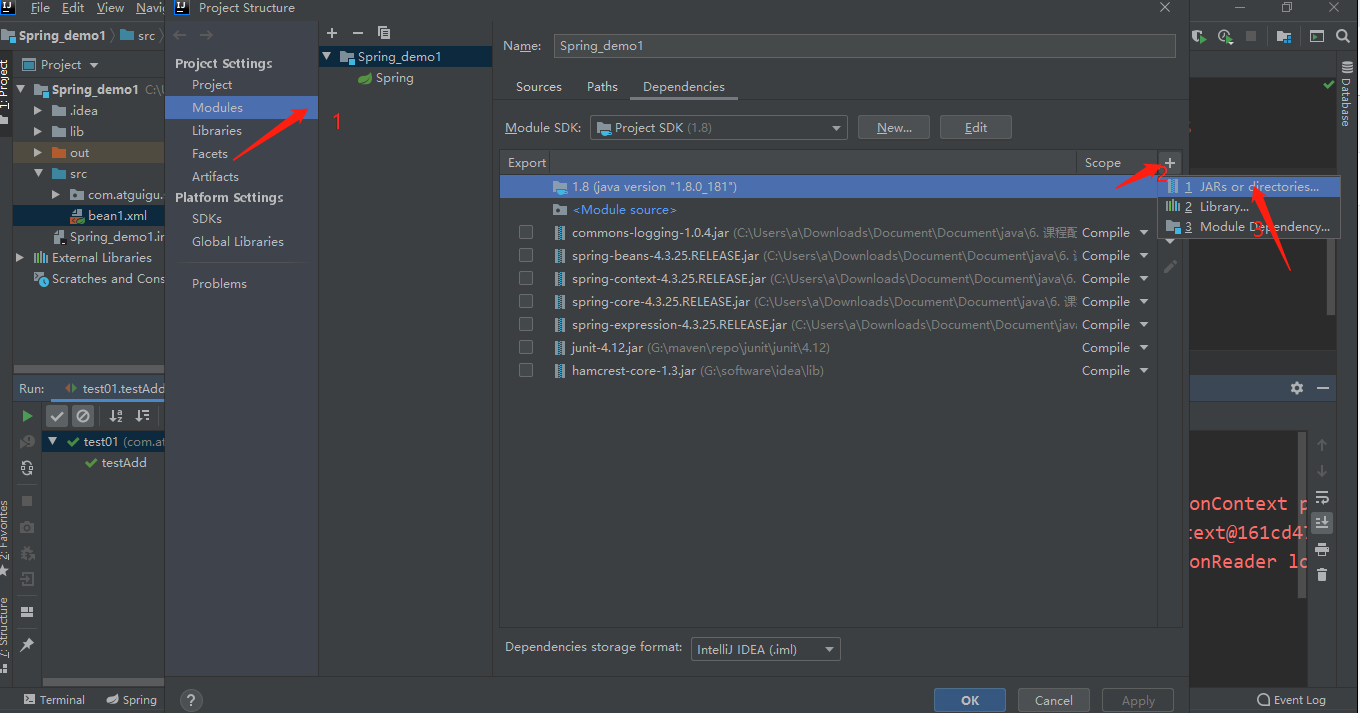Click the print icon in console toolbar
Viewport: 1360px width, 713px height.
pyautogui.click(x=1322, y=549)
